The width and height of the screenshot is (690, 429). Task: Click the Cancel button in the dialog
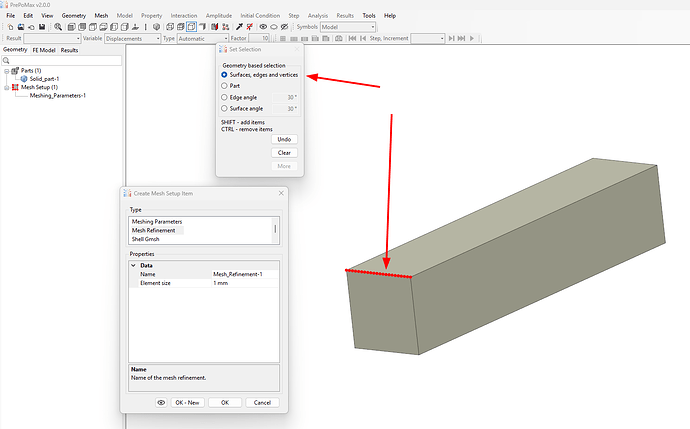[x=262, y=402]
